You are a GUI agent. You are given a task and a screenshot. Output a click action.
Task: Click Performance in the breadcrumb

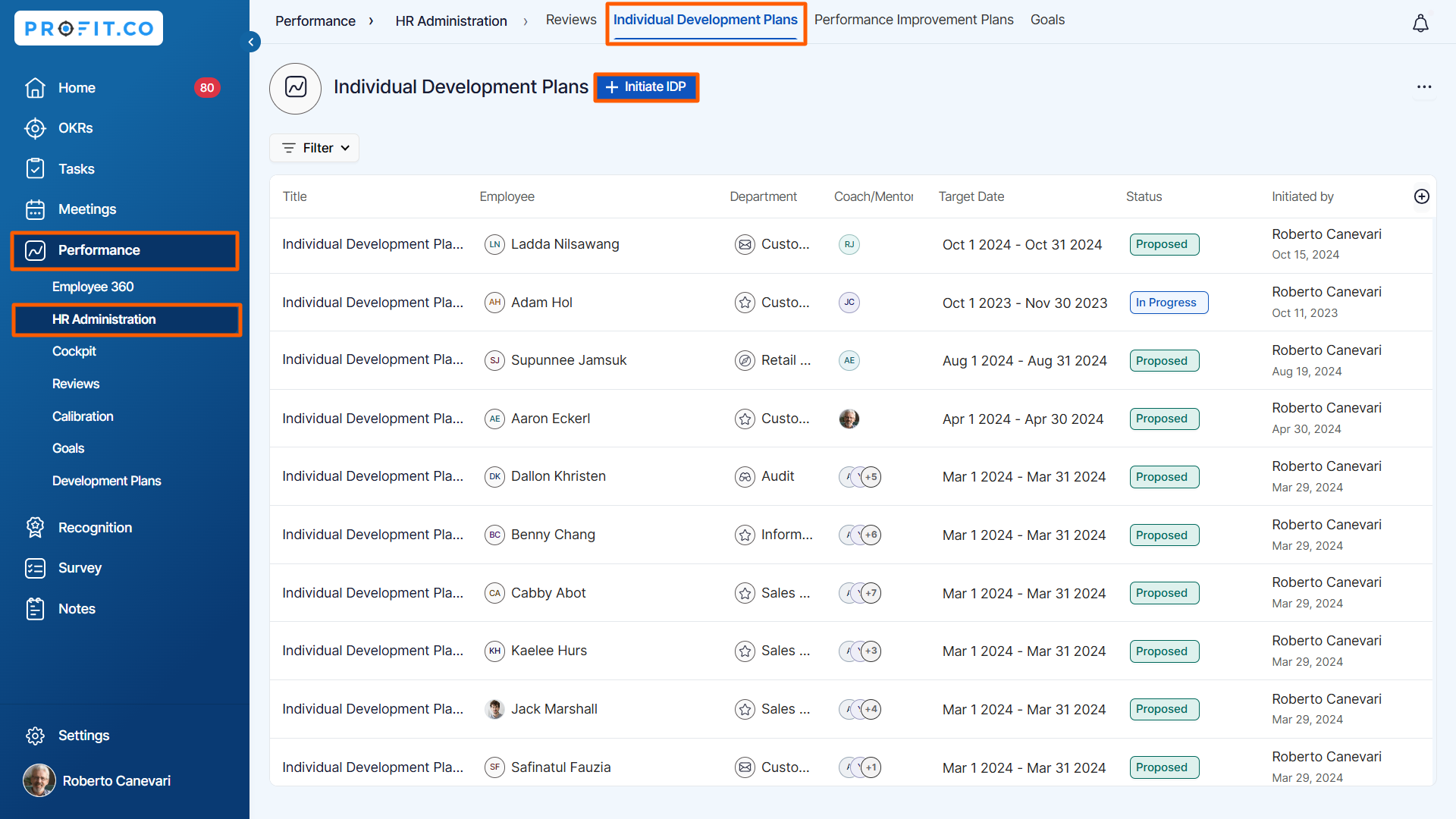point(315,21)
